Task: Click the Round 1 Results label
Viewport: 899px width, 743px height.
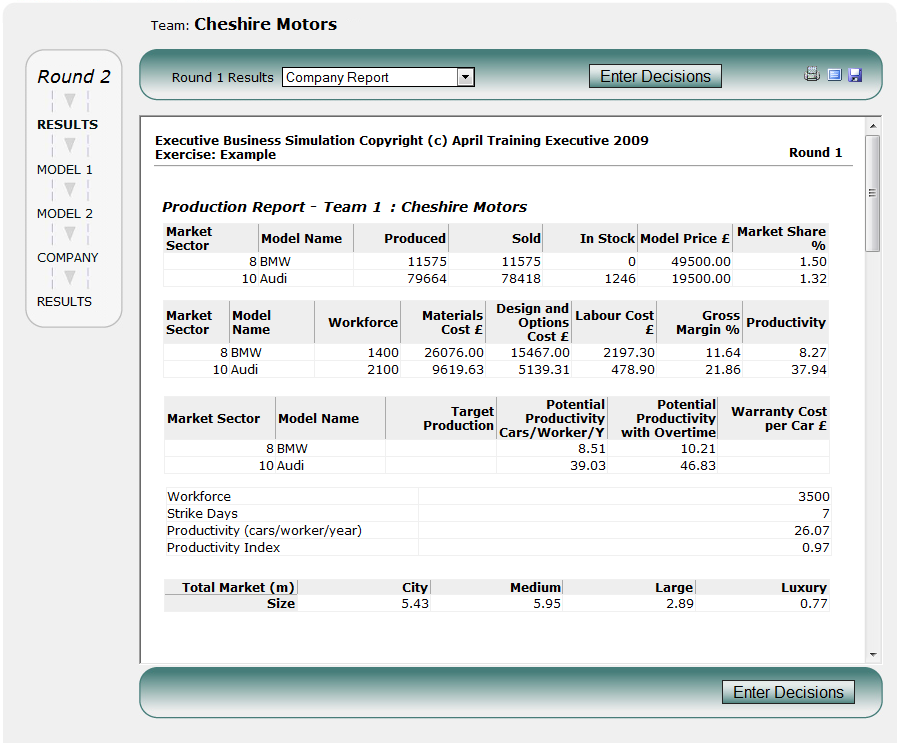Action: point(222,77)
